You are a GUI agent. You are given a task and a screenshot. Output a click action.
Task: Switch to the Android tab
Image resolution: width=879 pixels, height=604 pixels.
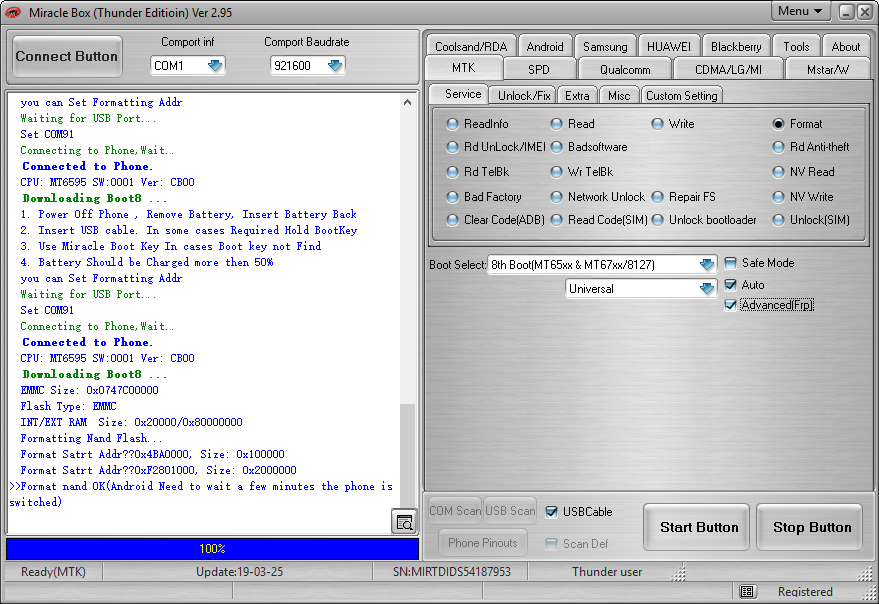click(545, 47)
